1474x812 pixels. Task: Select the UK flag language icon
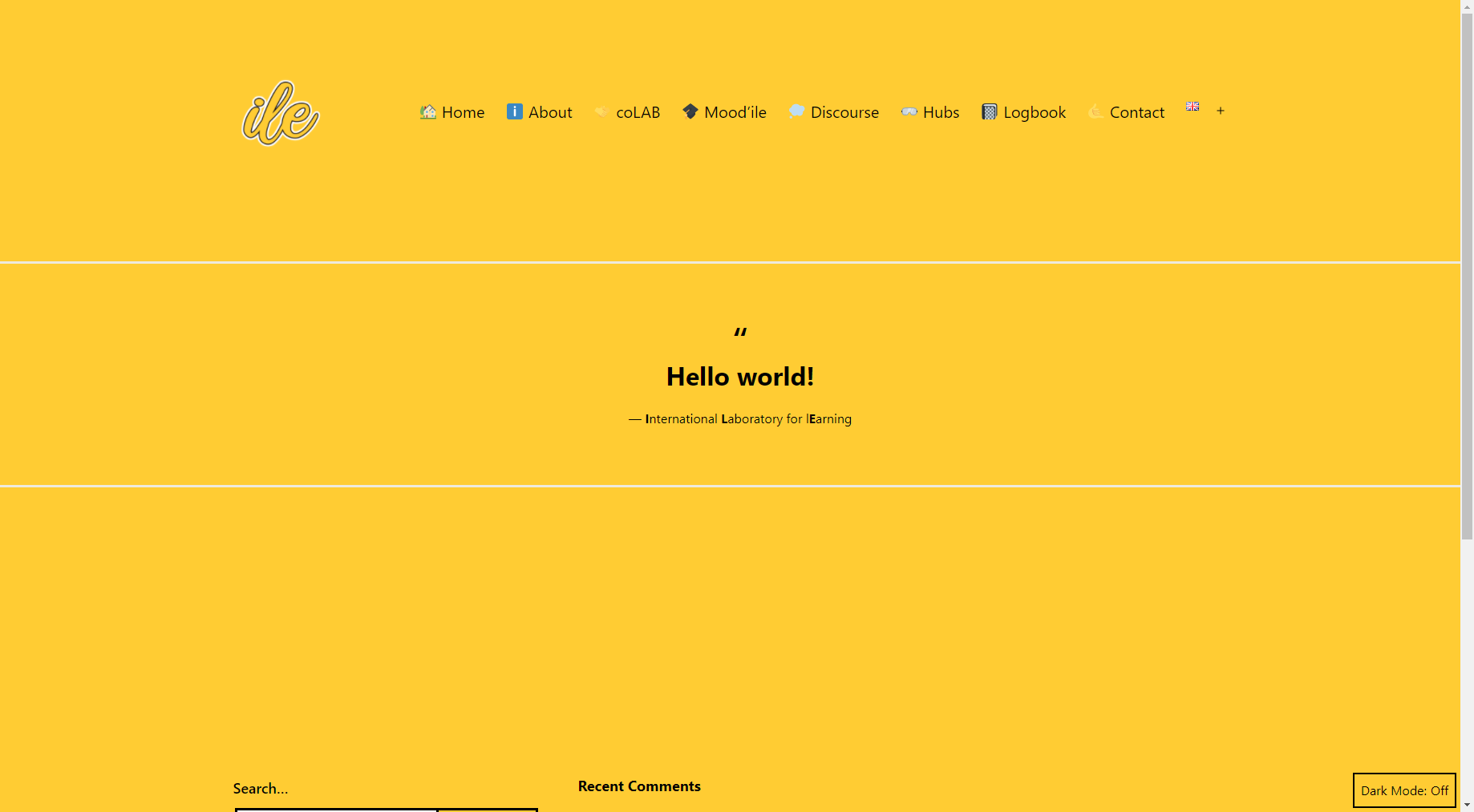point(1193,107)
